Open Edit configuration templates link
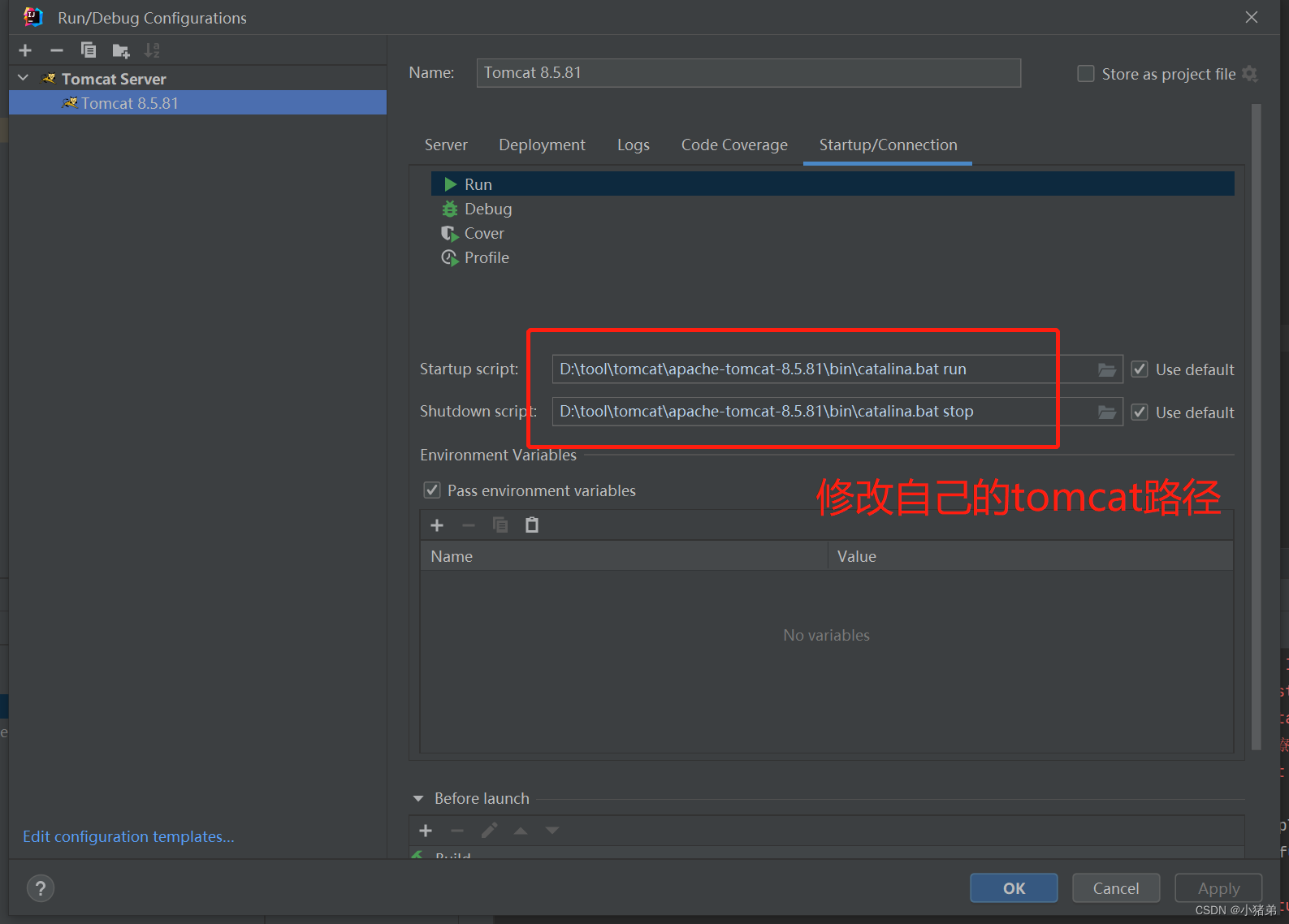 point(128,836)
